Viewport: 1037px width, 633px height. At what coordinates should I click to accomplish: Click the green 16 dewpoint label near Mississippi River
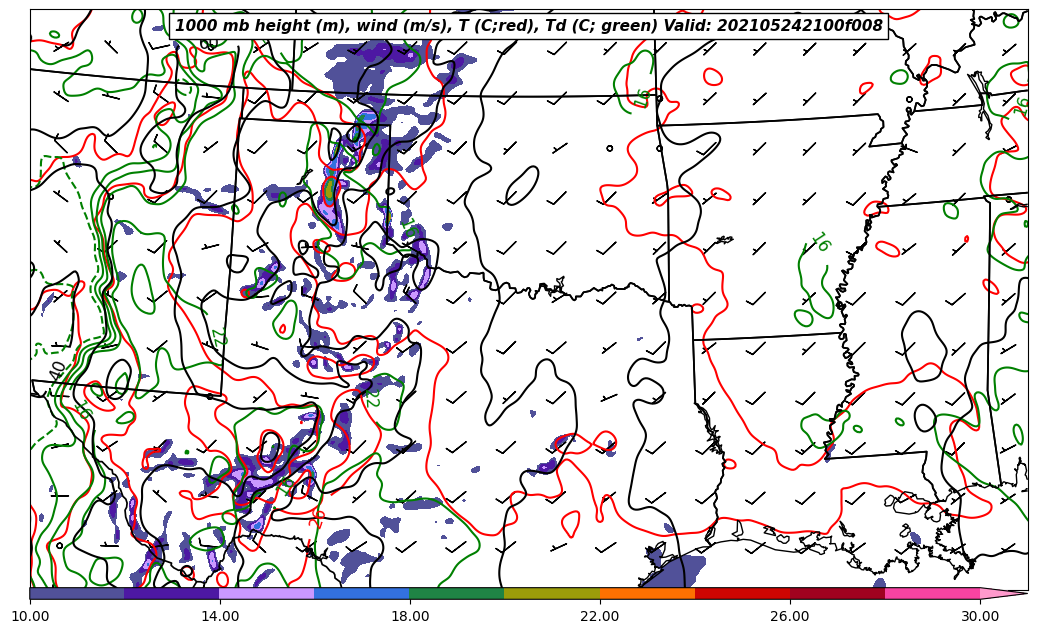(x=820, y=242)
